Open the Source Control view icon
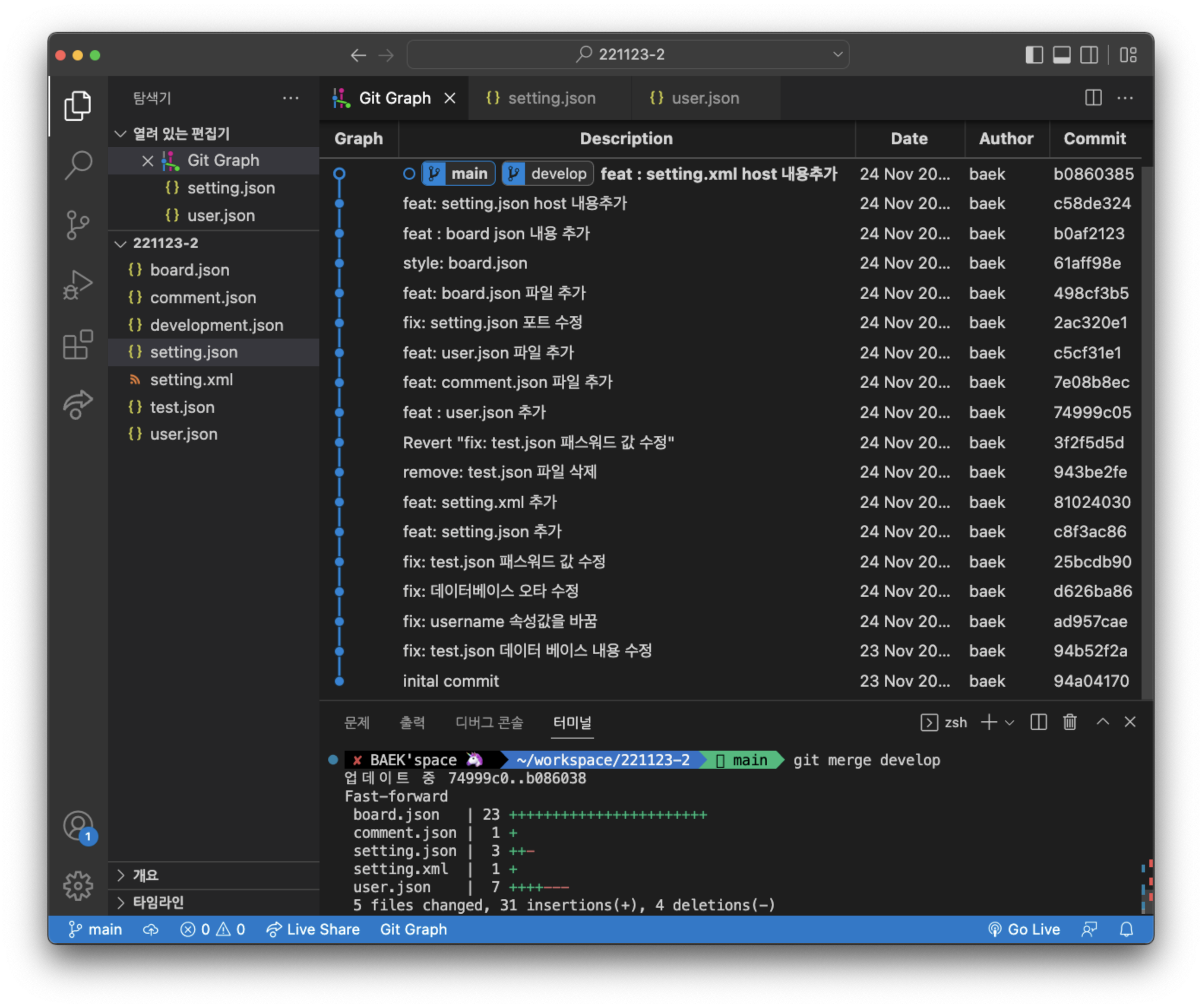This screenshot has height=1008, width=1202. 78,225
